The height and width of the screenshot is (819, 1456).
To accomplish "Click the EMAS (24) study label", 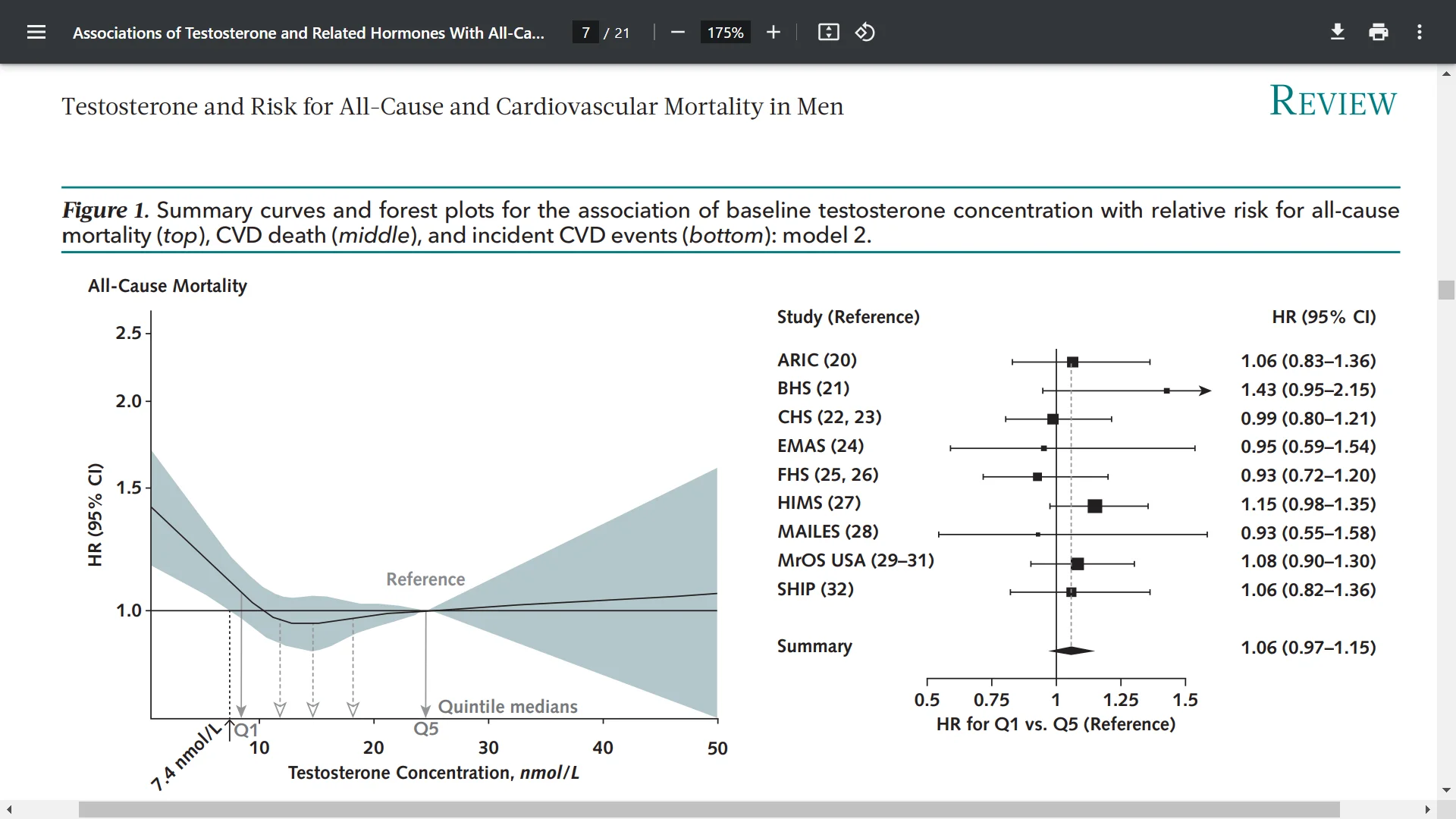I will tap(821, 446).
